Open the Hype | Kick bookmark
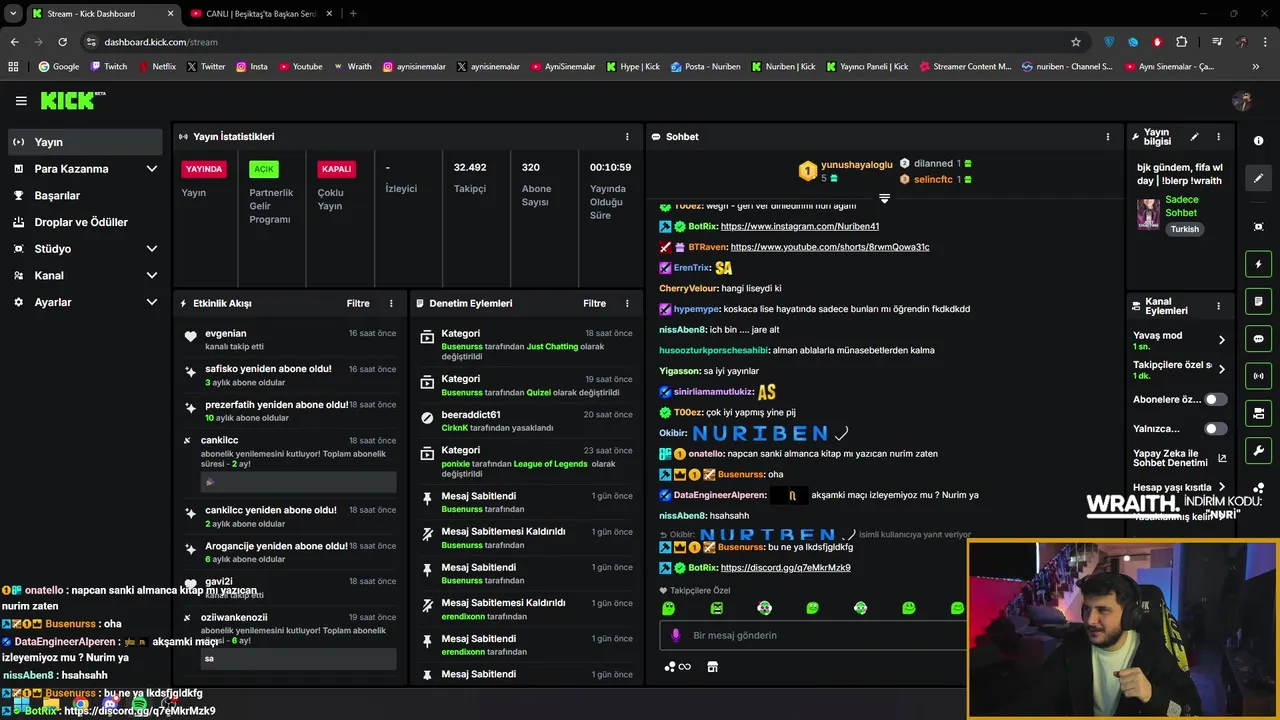Screen dimensions: 1280x720 click(632, 67)
